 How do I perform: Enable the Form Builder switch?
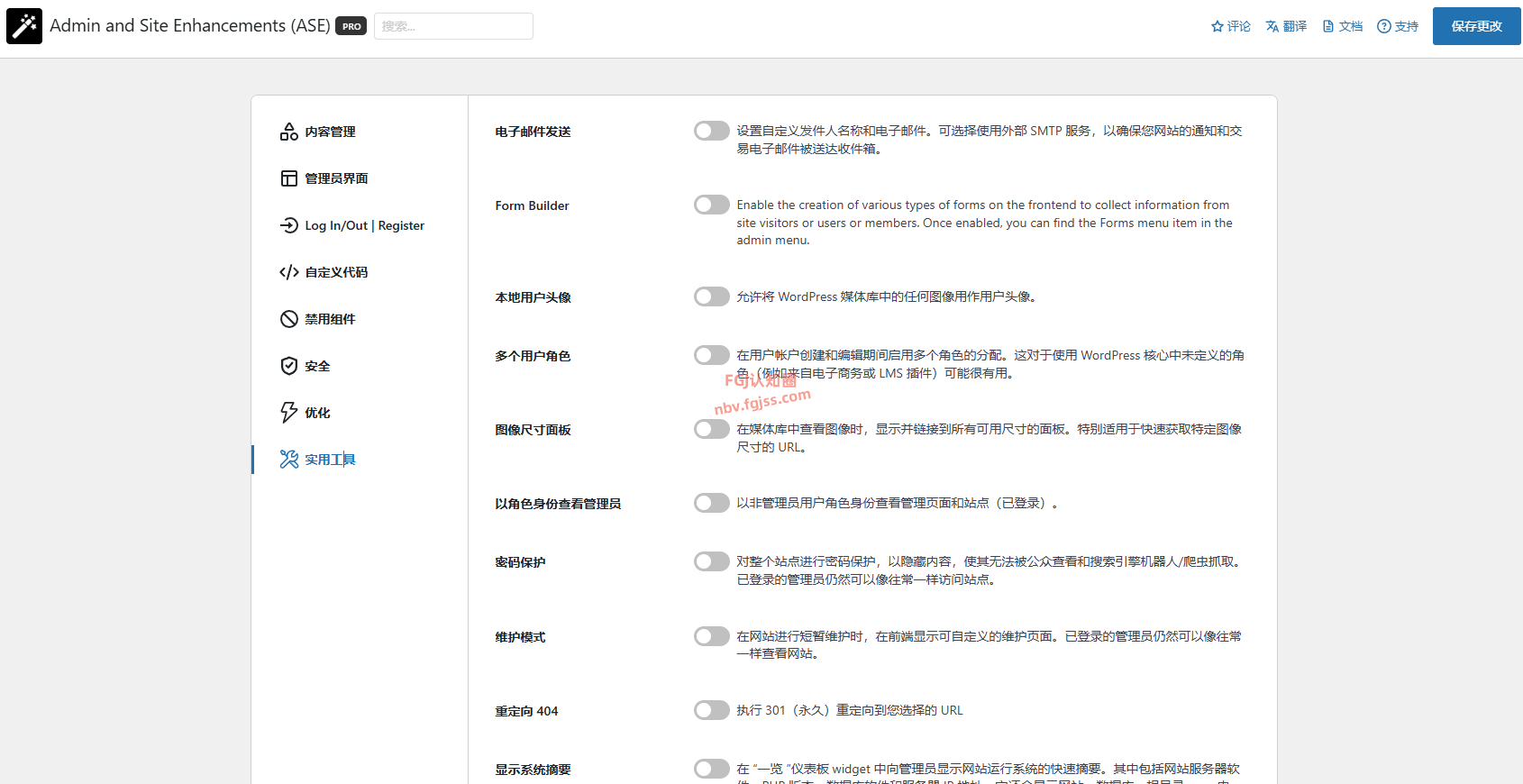coord(712,205)
